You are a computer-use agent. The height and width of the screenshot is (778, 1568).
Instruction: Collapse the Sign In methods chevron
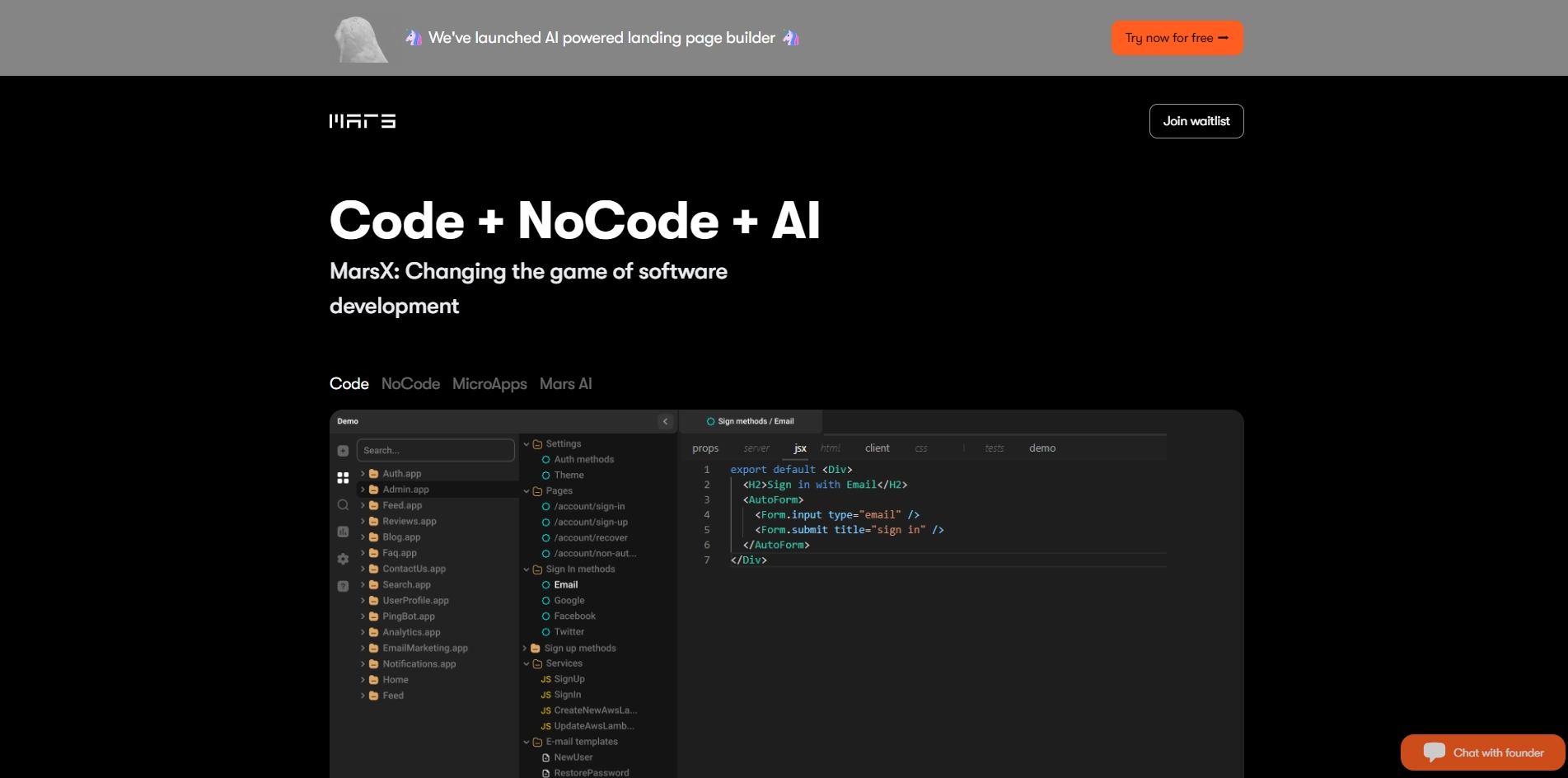[527, 569]
